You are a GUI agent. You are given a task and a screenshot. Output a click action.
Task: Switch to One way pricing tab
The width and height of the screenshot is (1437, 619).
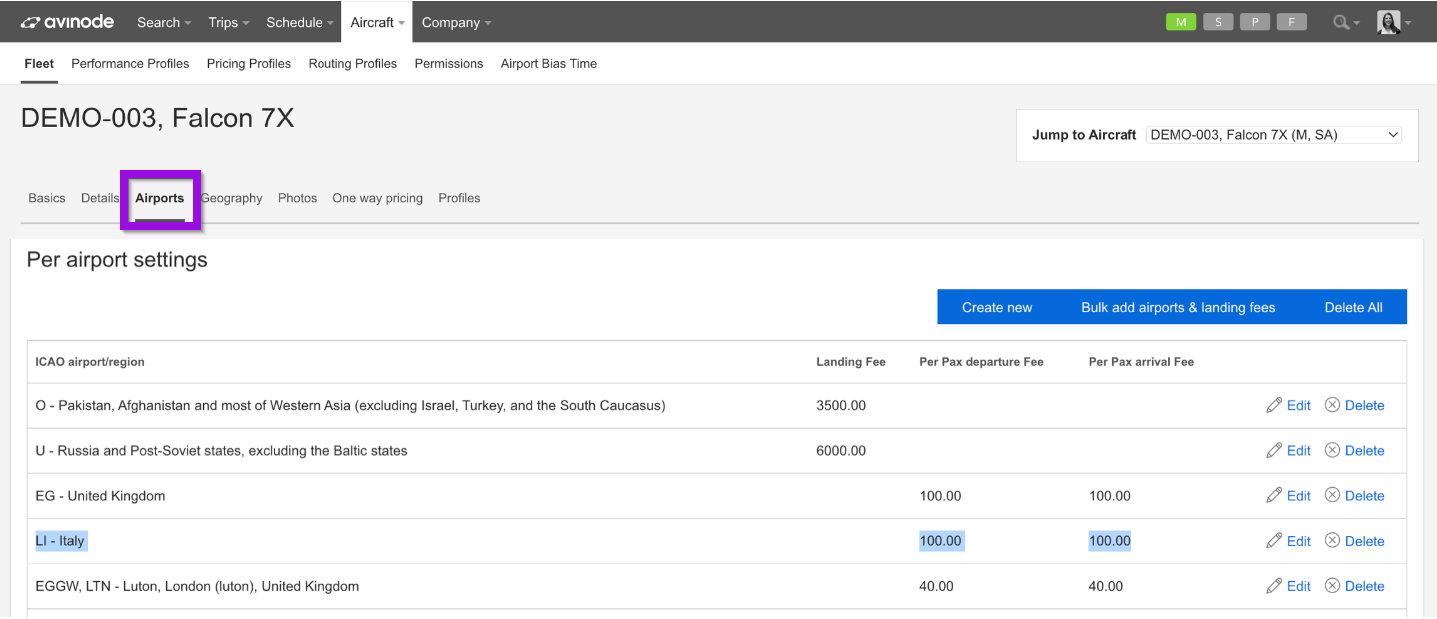(x=377, y=198)
